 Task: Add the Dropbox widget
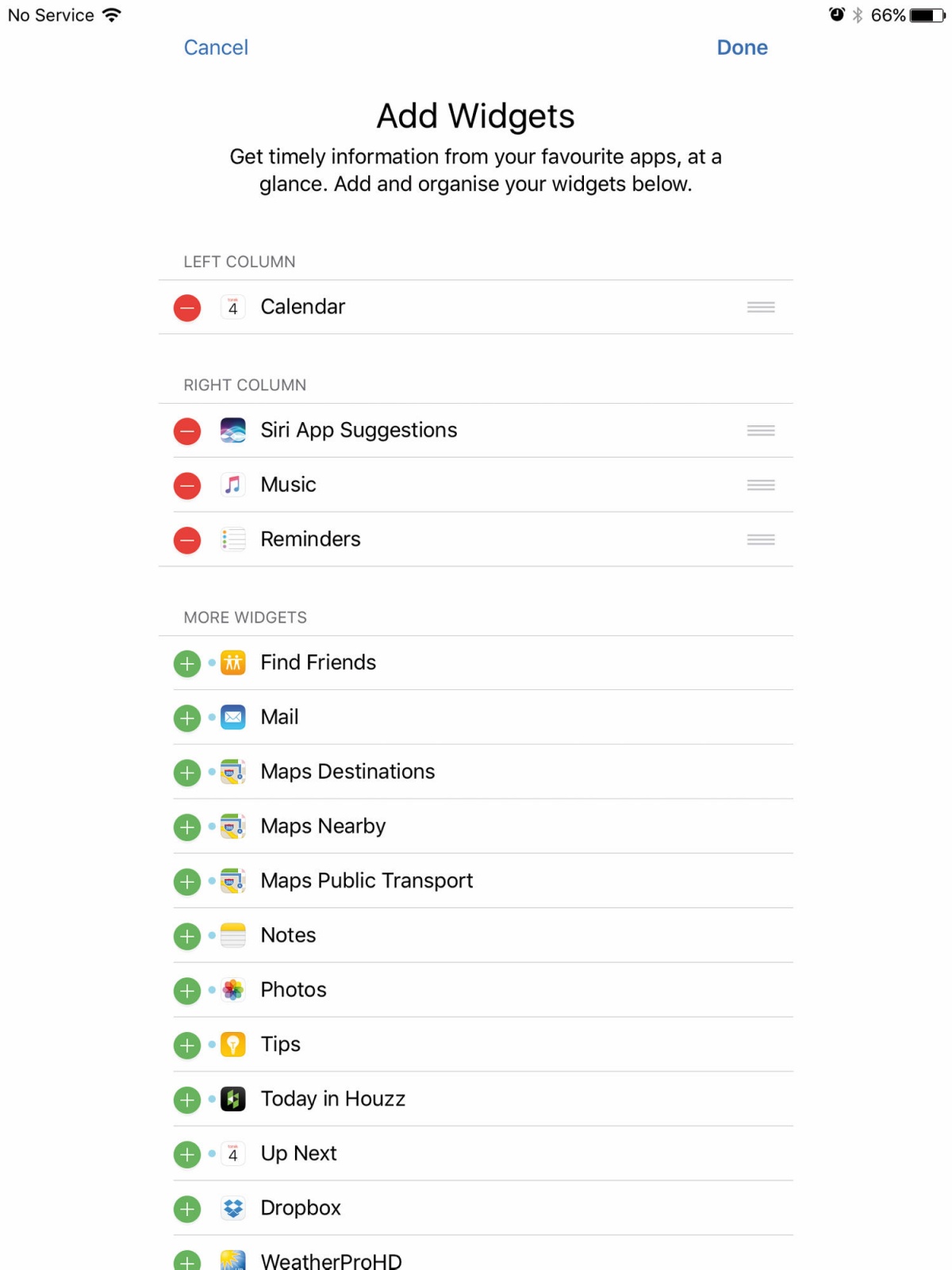(x=187, y=1209)
